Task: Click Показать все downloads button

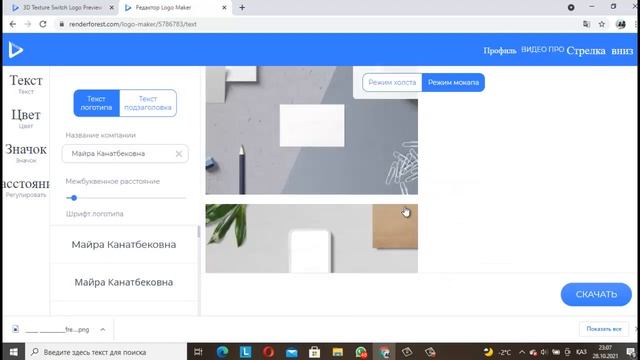Action: coord(604,329)
